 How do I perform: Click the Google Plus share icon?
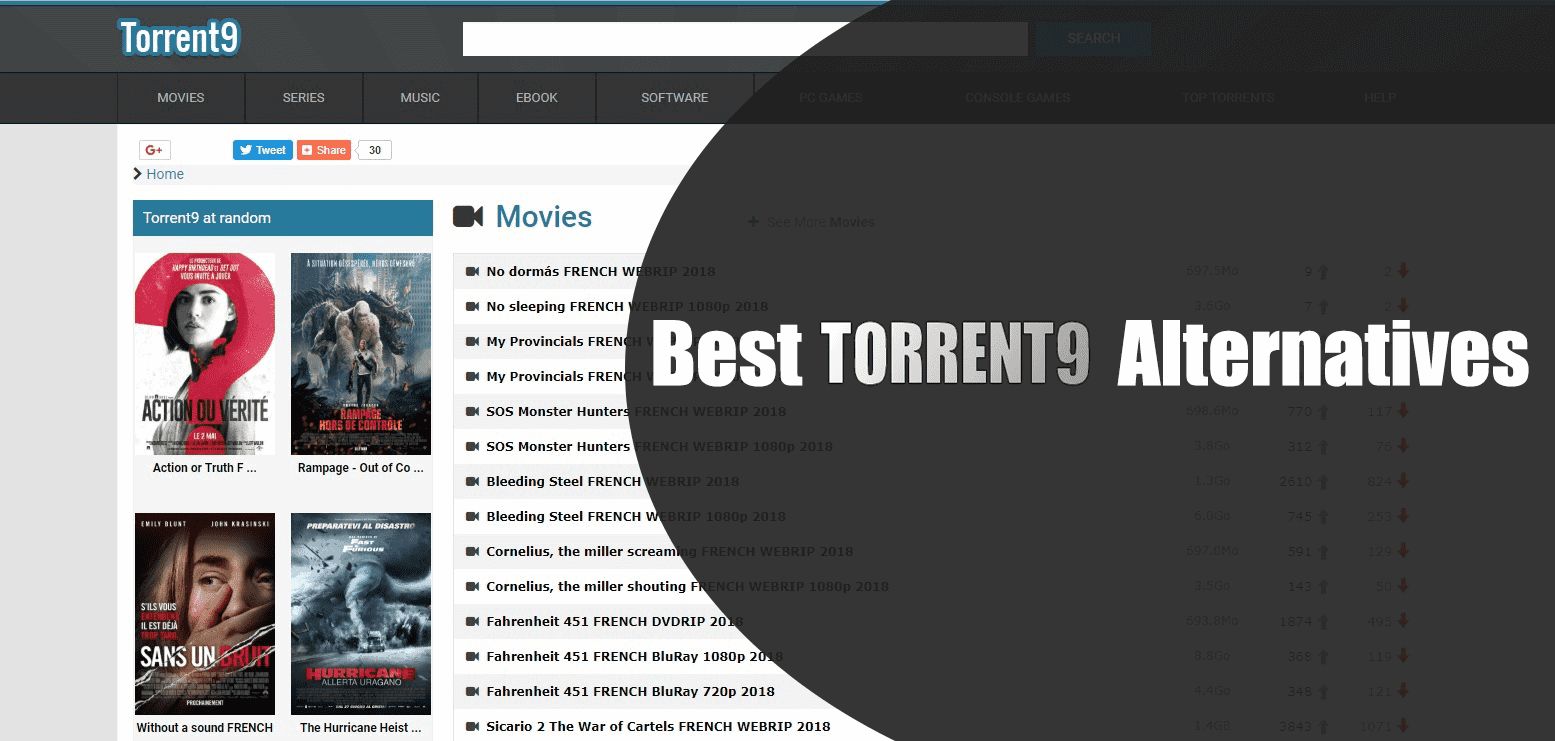tap(154, 150)
